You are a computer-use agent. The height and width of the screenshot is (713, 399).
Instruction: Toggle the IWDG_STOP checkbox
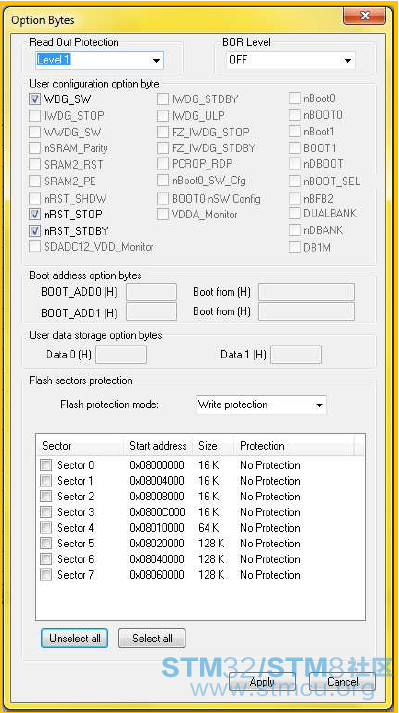35,115
